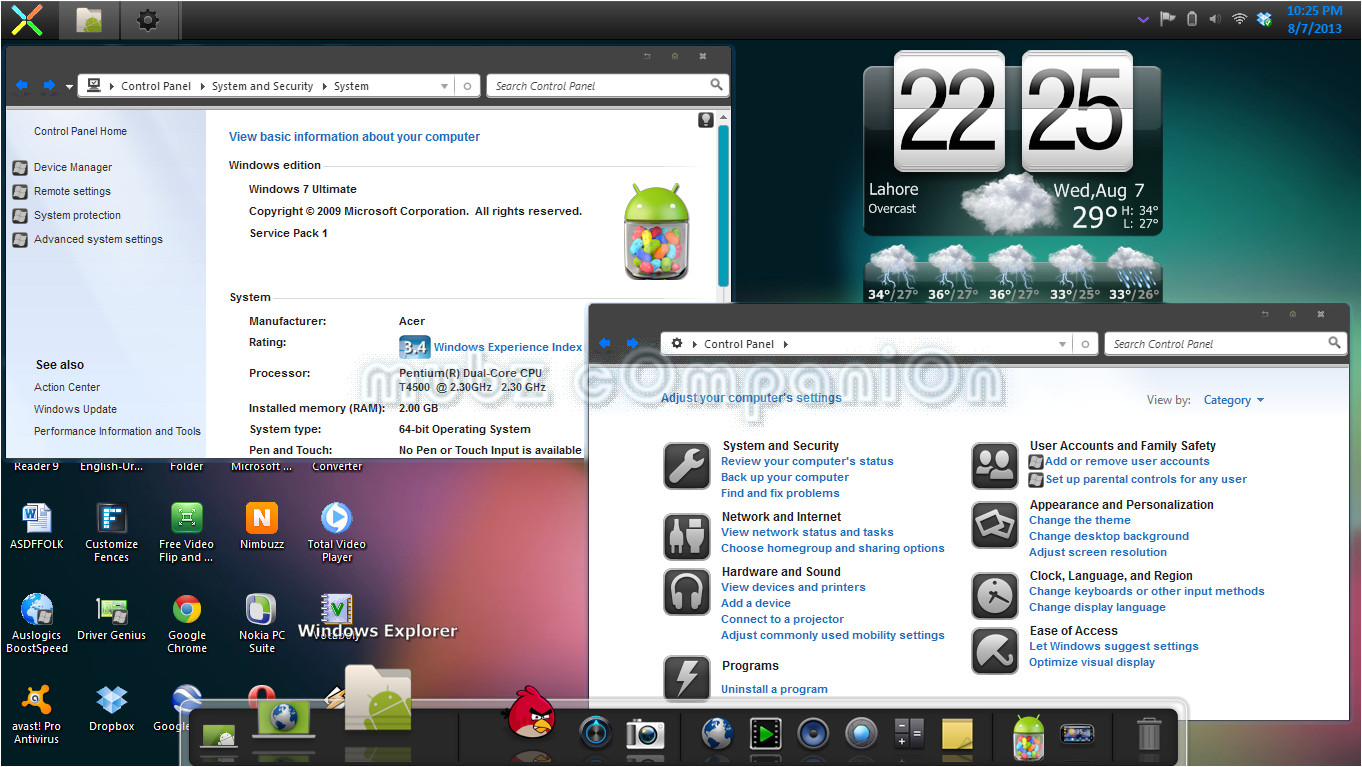Screen dimensions: 1362x767
Task: Open the trash bin in the dock
Action: (x=1149, y=734)
